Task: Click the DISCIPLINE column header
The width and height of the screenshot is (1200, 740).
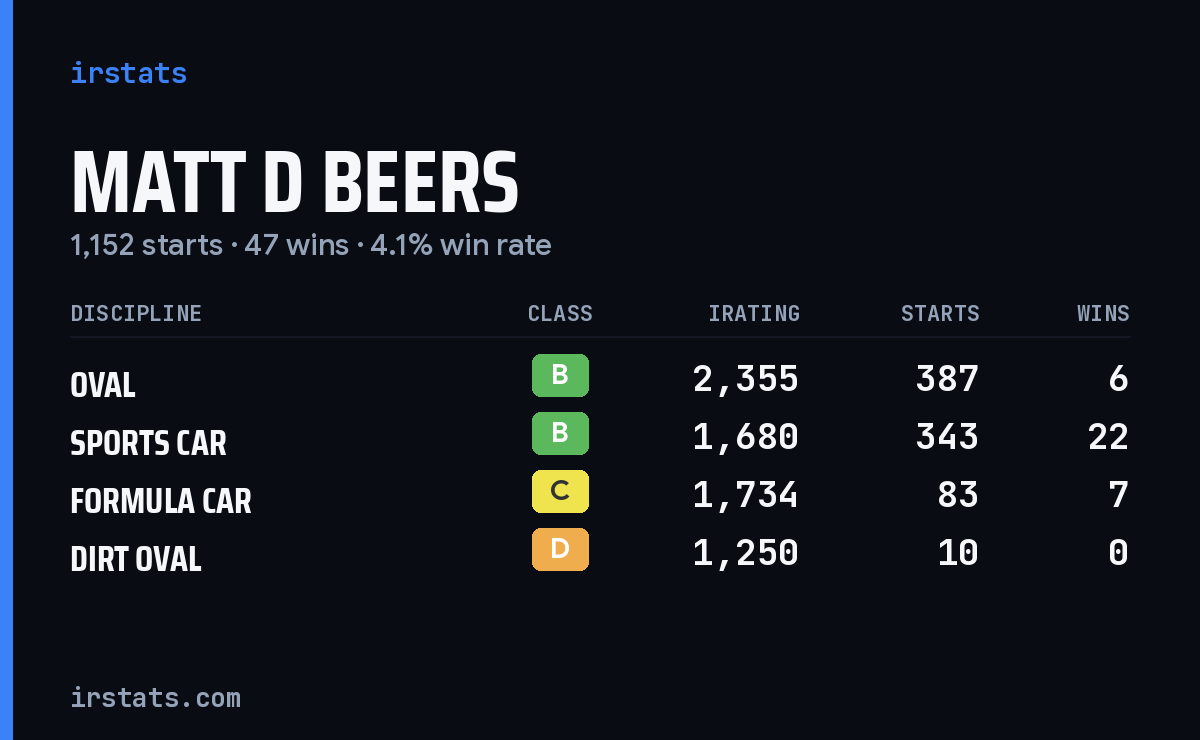Action: 136,314
